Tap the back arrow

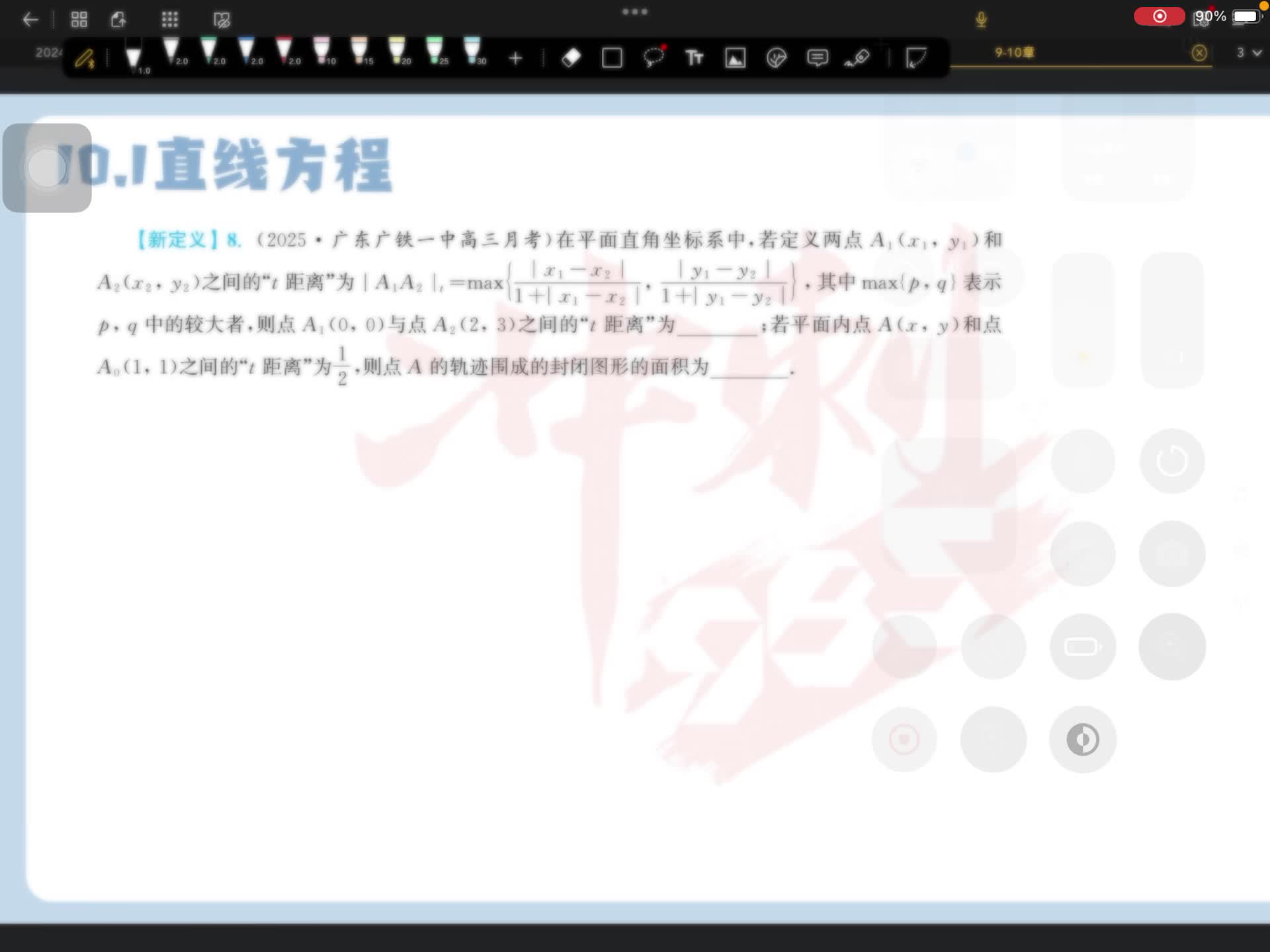tap(30, 19)
